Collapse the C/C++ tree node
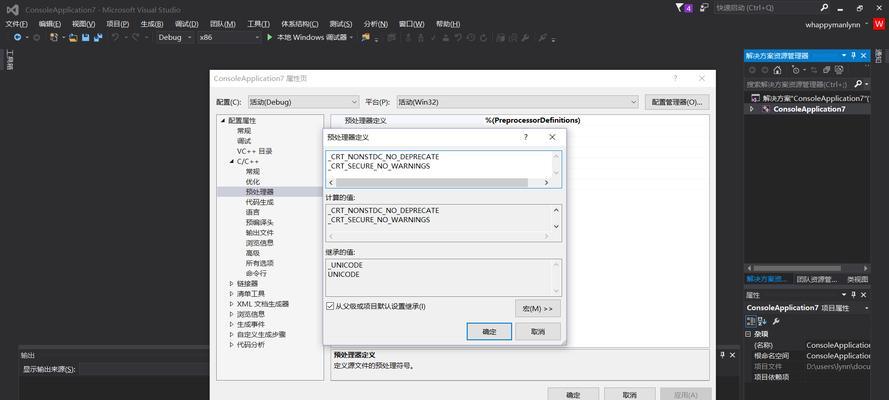Screen dimensions: 889x400 232,161
